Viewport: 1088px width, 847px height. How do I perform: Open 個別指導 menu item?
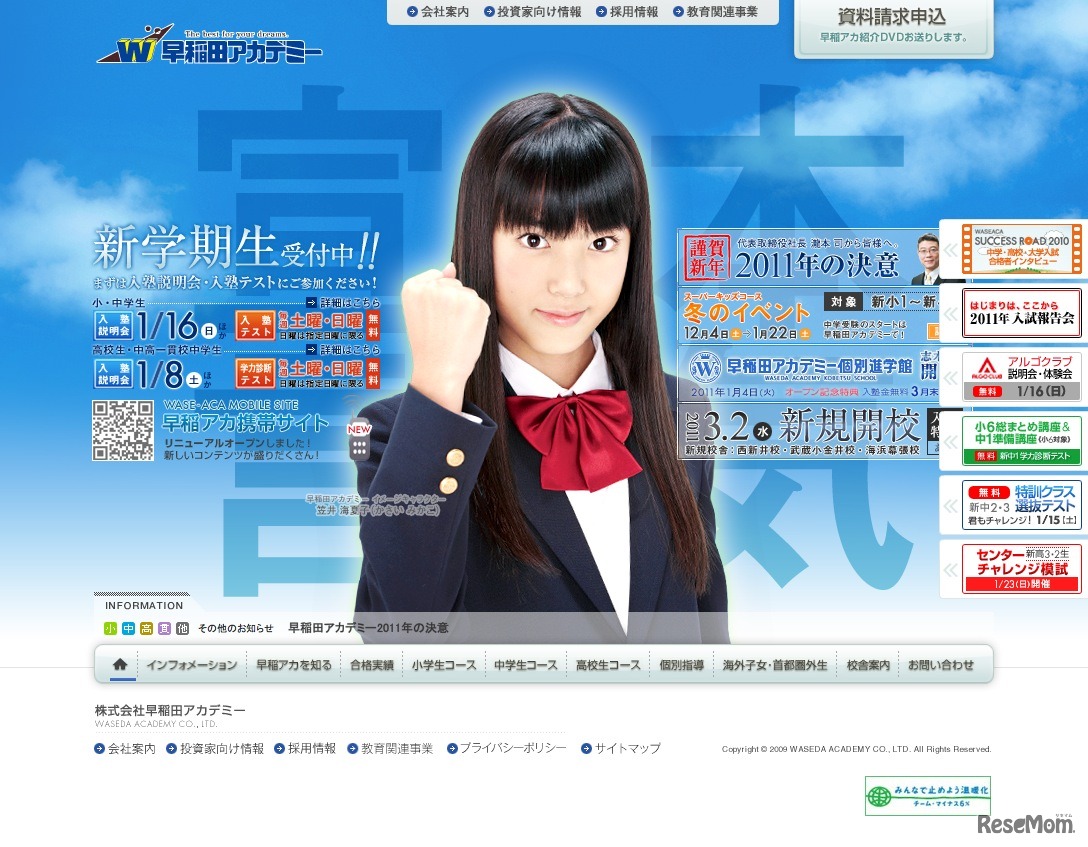(681, 665)
